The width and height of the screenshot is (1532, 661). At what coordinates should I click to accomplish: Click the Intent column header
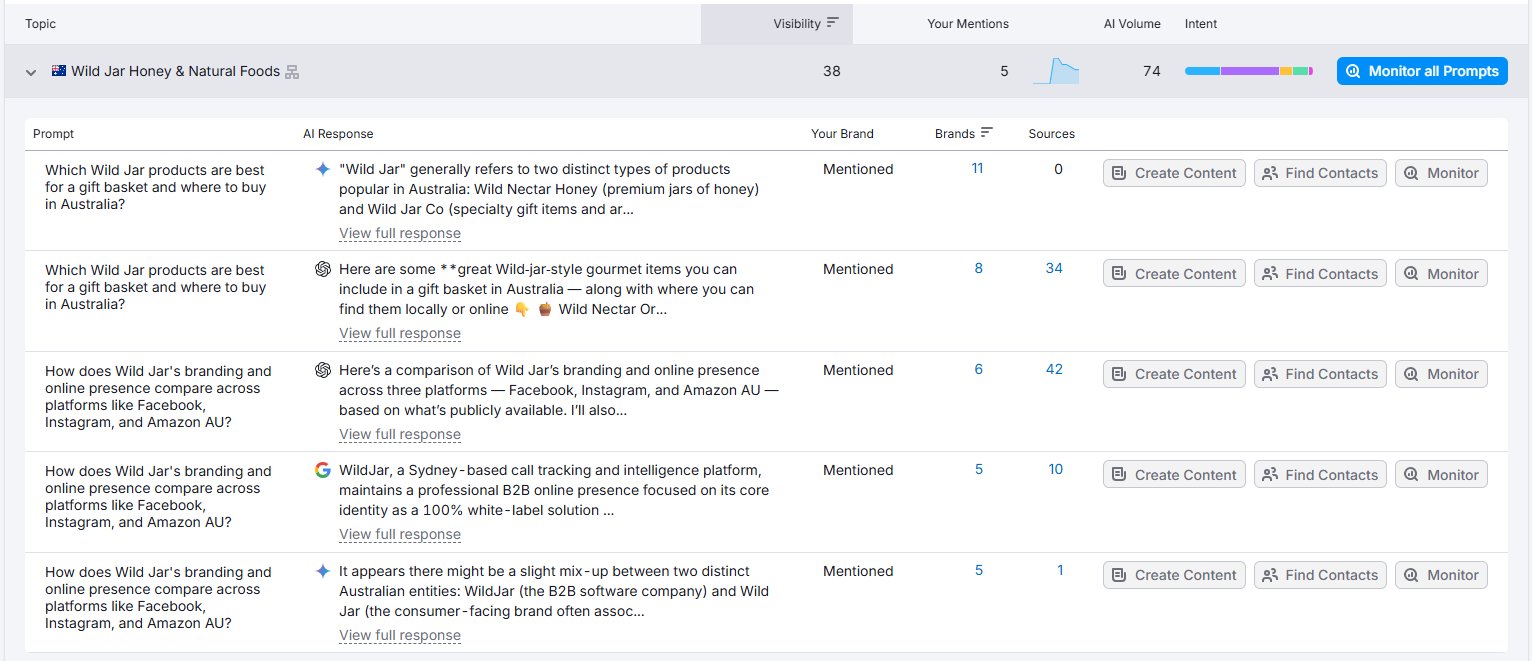1201,23
